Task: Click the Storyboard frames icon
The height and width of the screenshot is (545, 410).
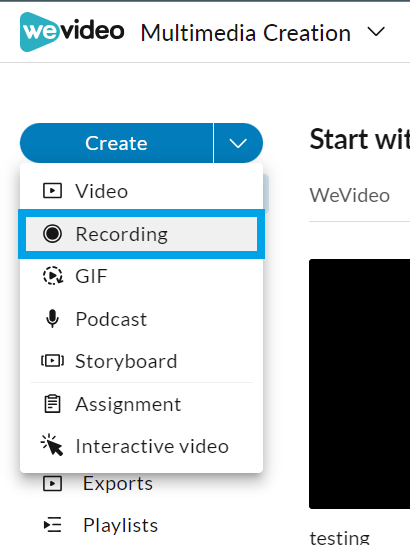Action: pyautogui.click(x=52, y=361)
